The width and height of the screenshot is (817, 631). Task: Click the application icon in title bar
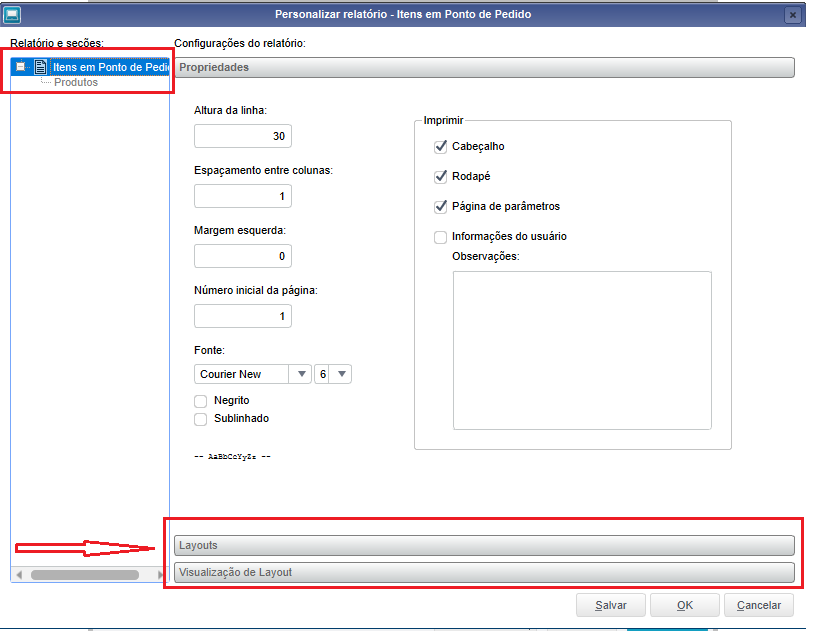click(x=11, y=14)
